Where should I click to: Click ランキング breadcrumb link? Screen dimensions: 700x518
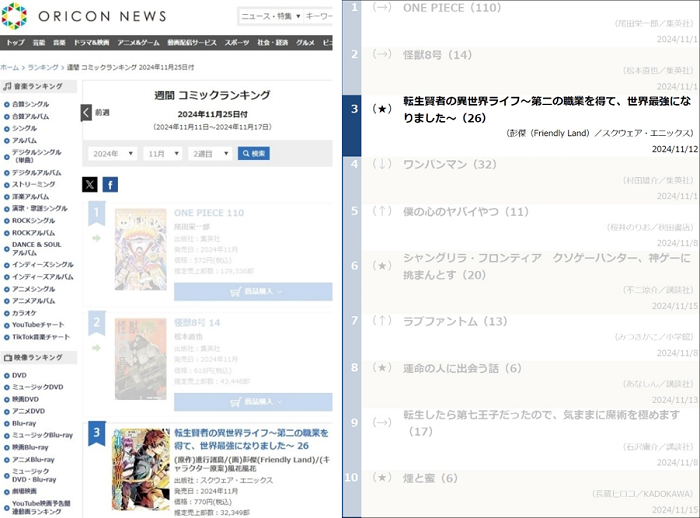pos(43,67)
